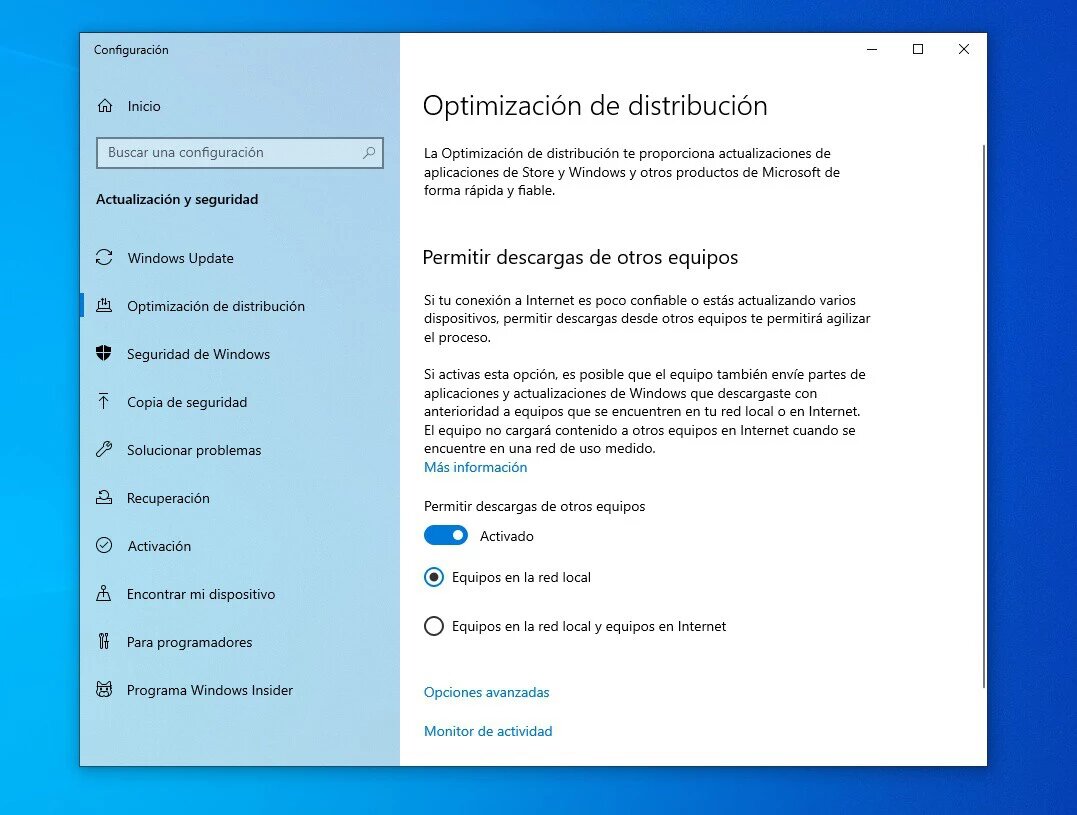Focus the Buscar una configuración search field
Image resolution: width=1077 pixels, height=815 pixels.
228,153
